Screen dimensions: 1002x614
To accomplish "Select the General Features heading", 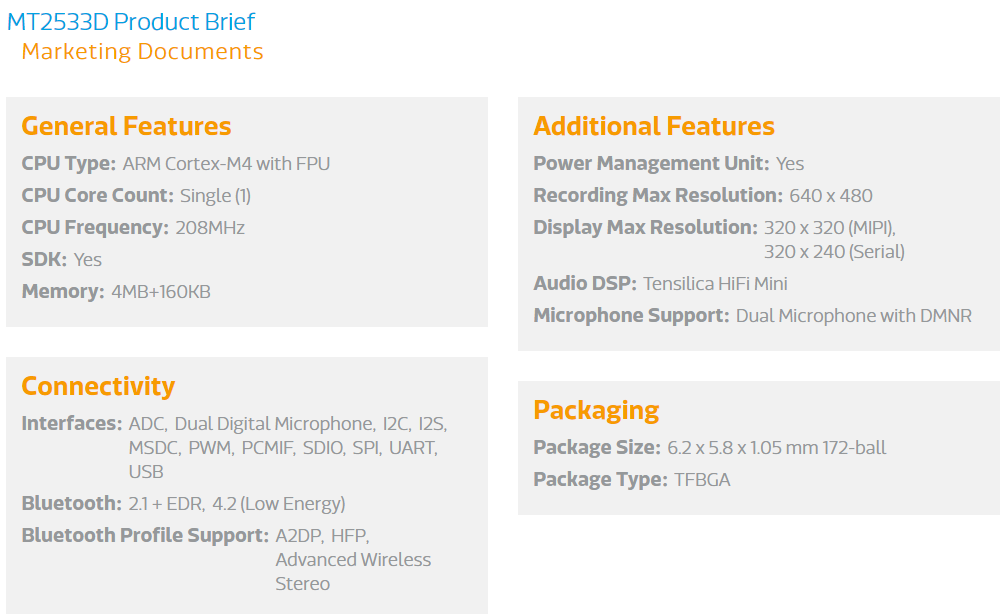I will click(x=127, y=126).
